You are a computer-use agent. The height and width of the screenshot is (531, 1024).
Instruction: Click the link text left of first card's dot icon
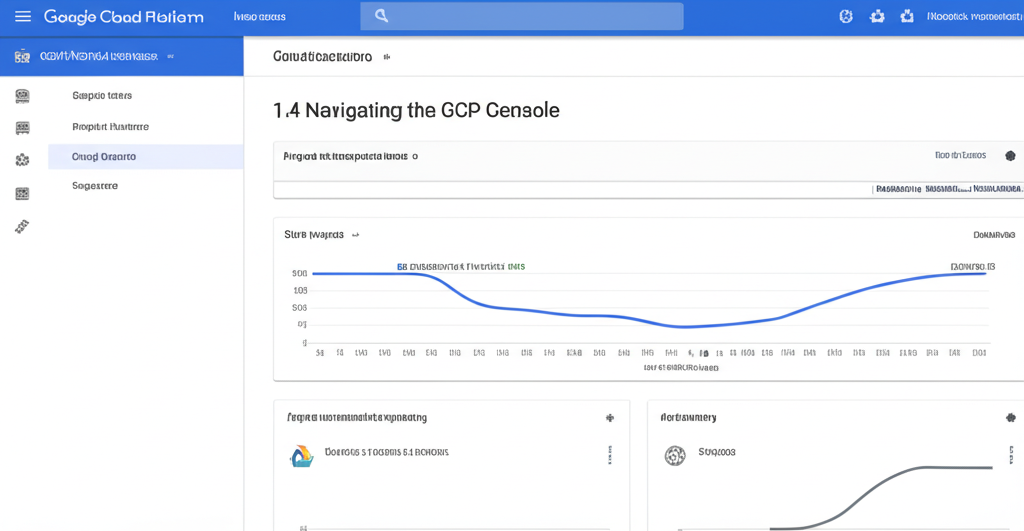tap(960, 155)
